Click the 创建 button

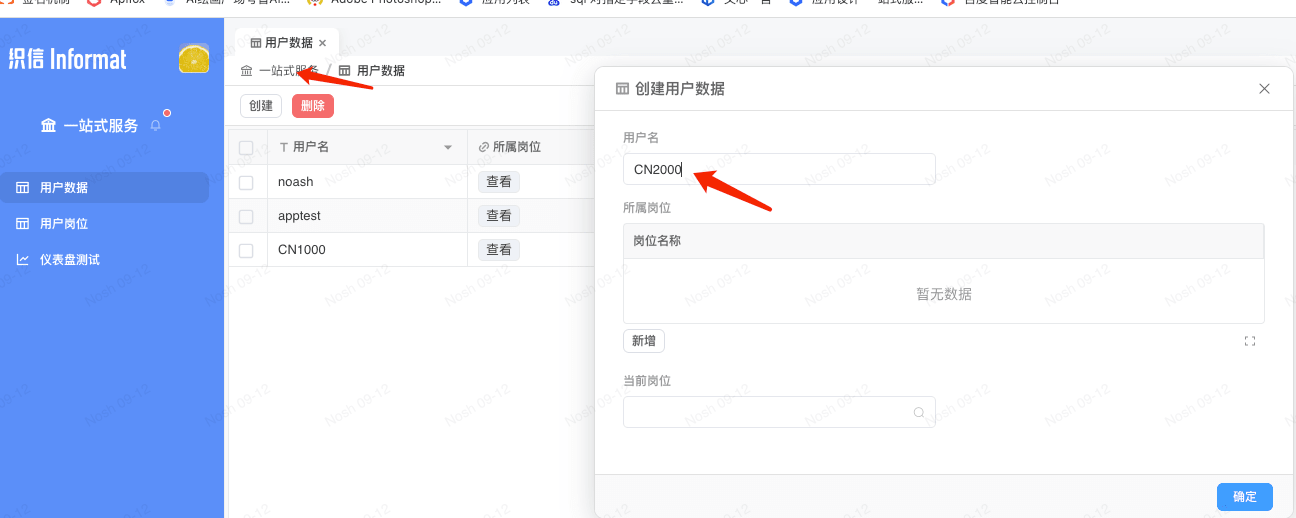click(261, 106)
